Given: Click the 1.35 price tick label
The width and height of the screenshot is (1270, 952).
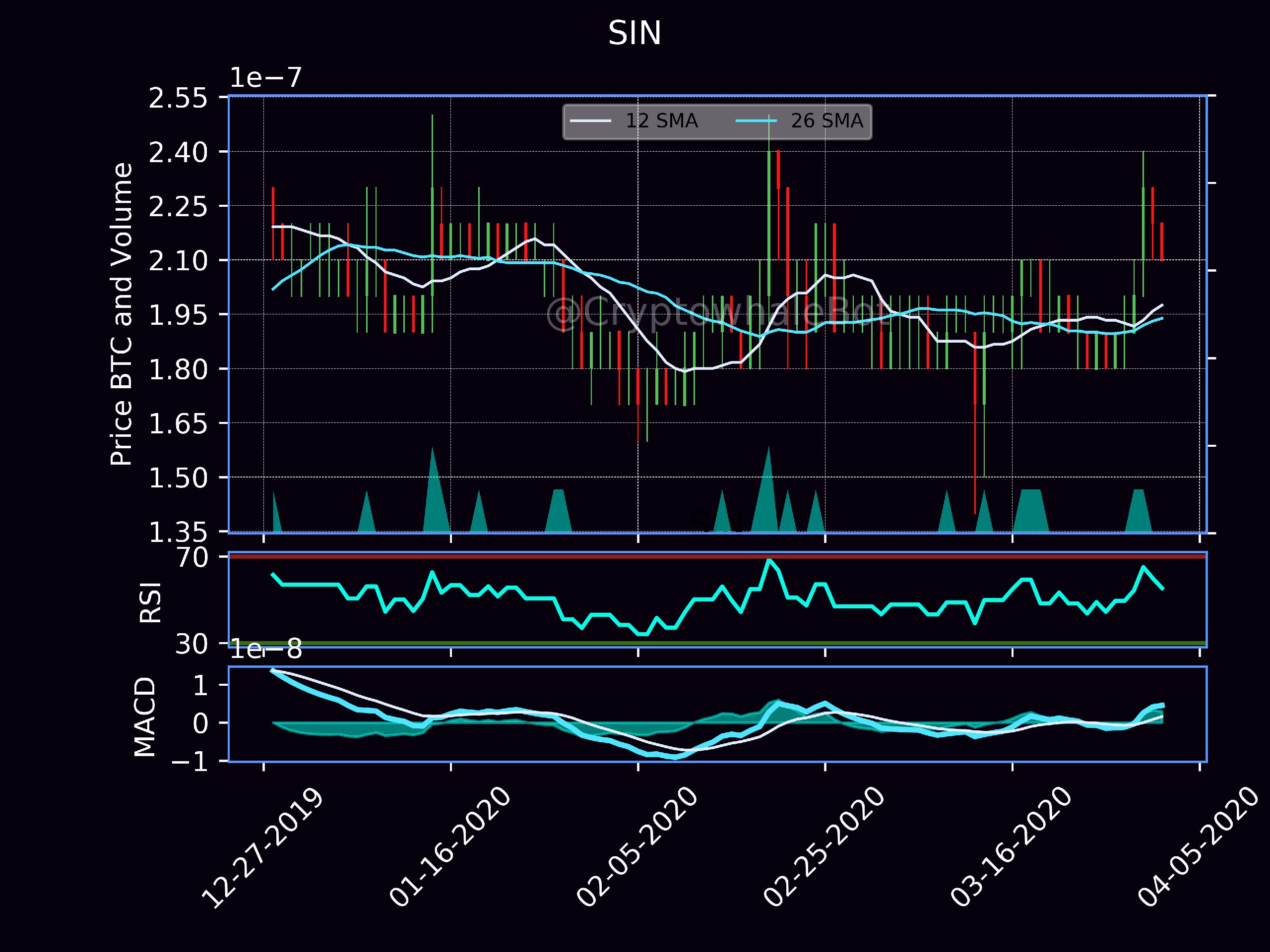Looking at the screenshot, I should [178, 533].
